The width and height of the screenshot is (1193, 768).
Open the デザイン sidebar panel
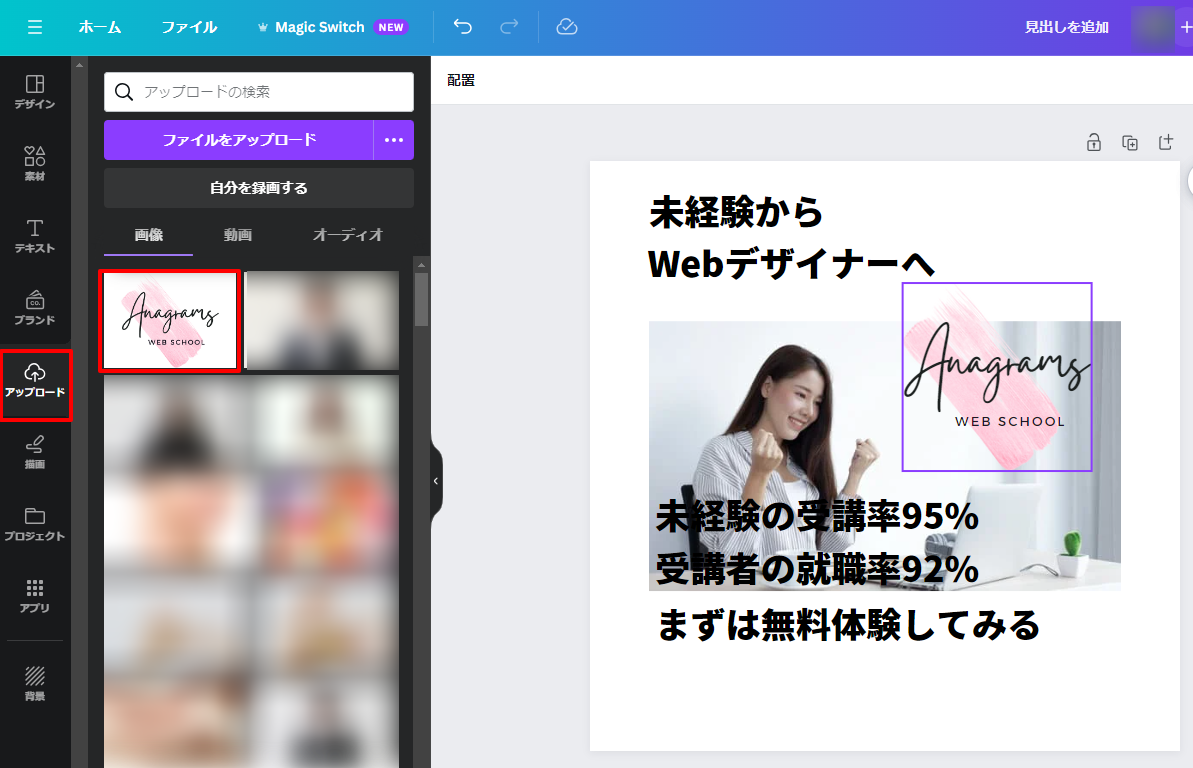coord(35,92)
